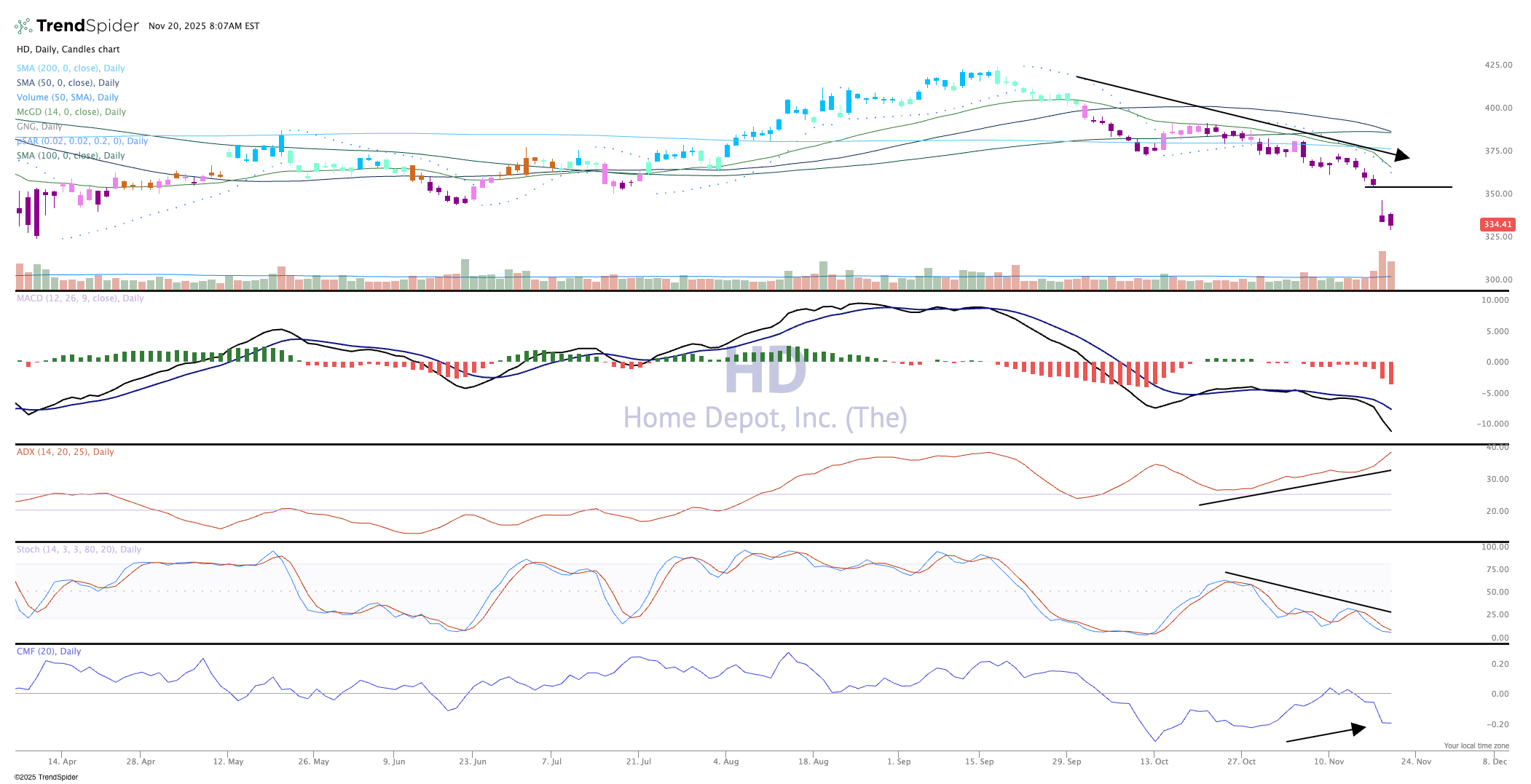
Task: Click the CMF (20), Daily label
Action: 49,652
